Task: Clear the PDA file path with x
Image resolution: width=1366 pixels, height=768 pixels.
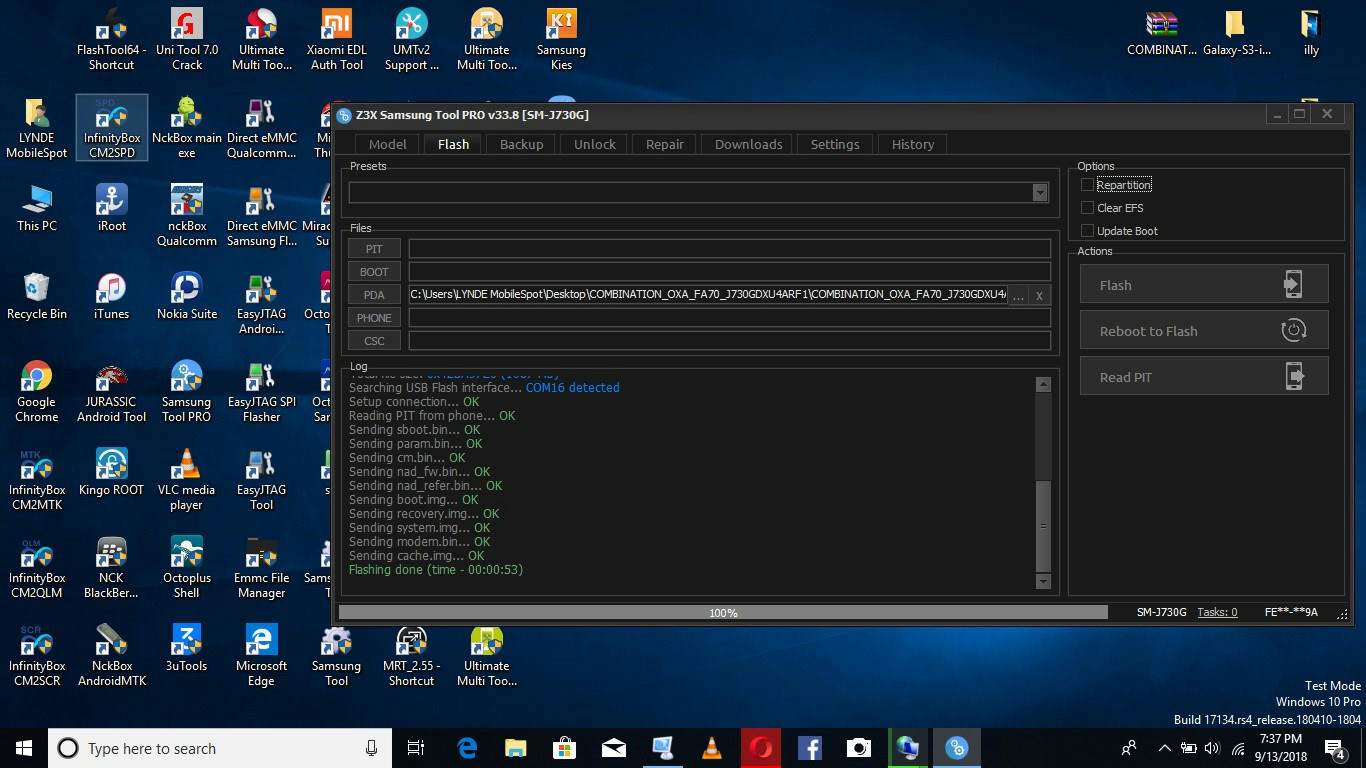Action: click(1040, 295)
